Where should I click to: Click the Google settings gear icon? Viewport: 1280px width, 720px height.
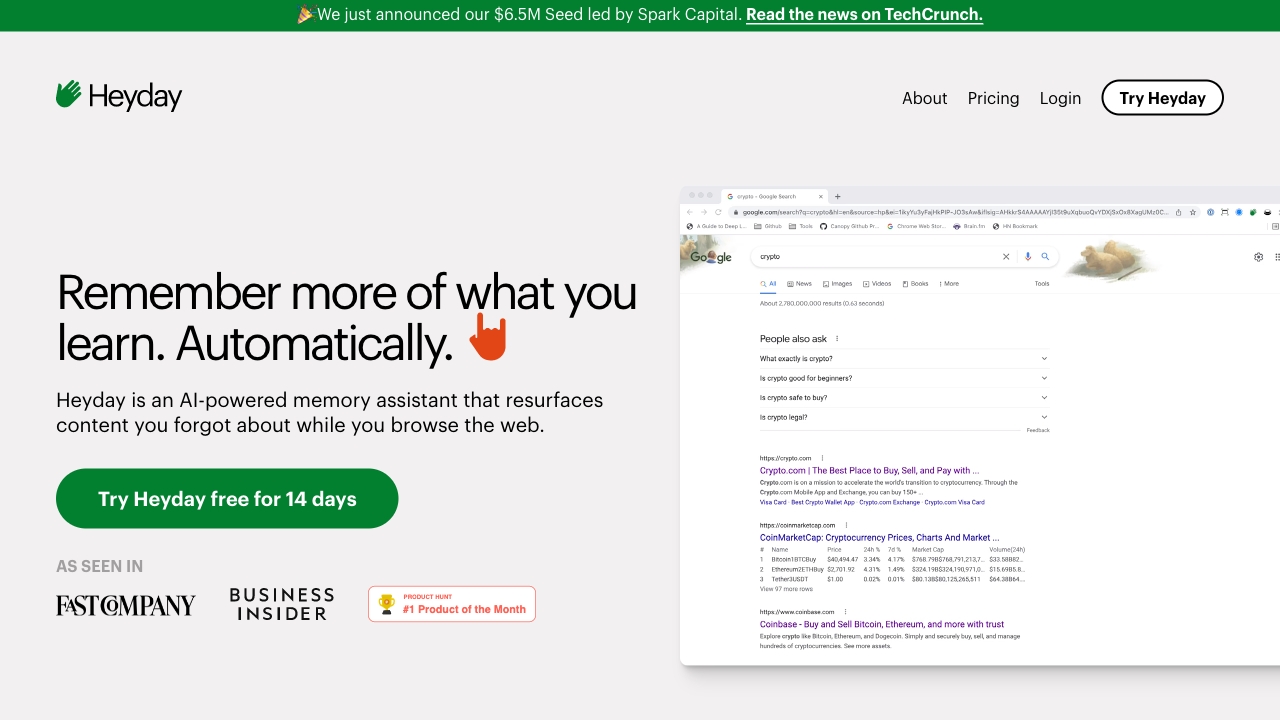[1258, 257]
